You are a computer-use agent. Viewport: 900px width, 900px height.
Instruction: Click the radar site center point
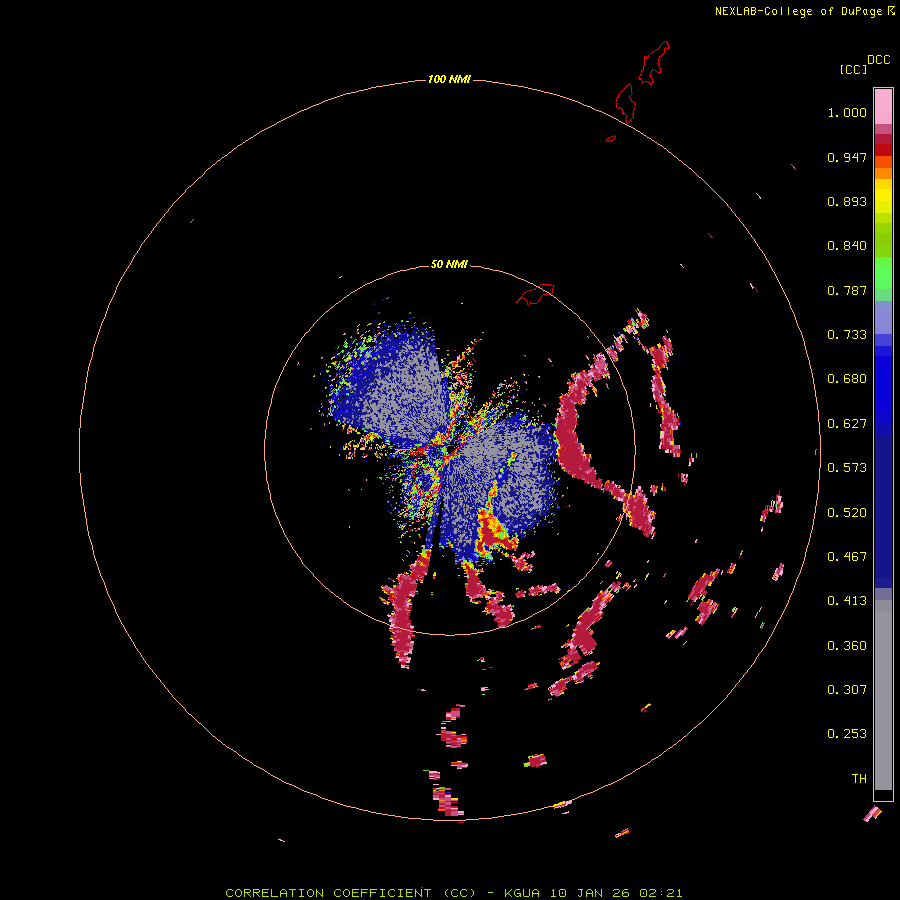pos(450,449)
